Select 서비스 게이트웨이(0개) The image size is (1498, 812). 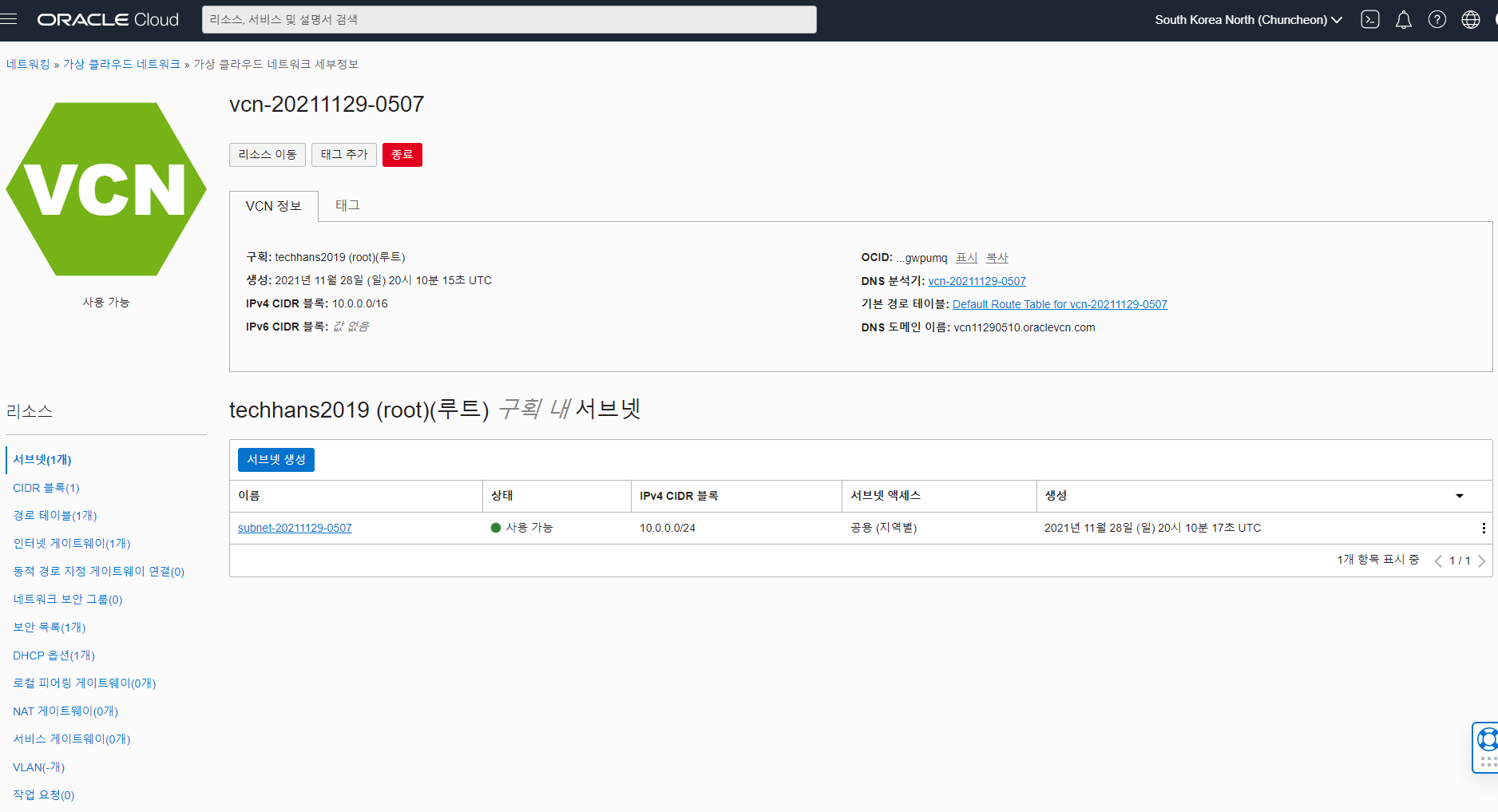(72, 739)
